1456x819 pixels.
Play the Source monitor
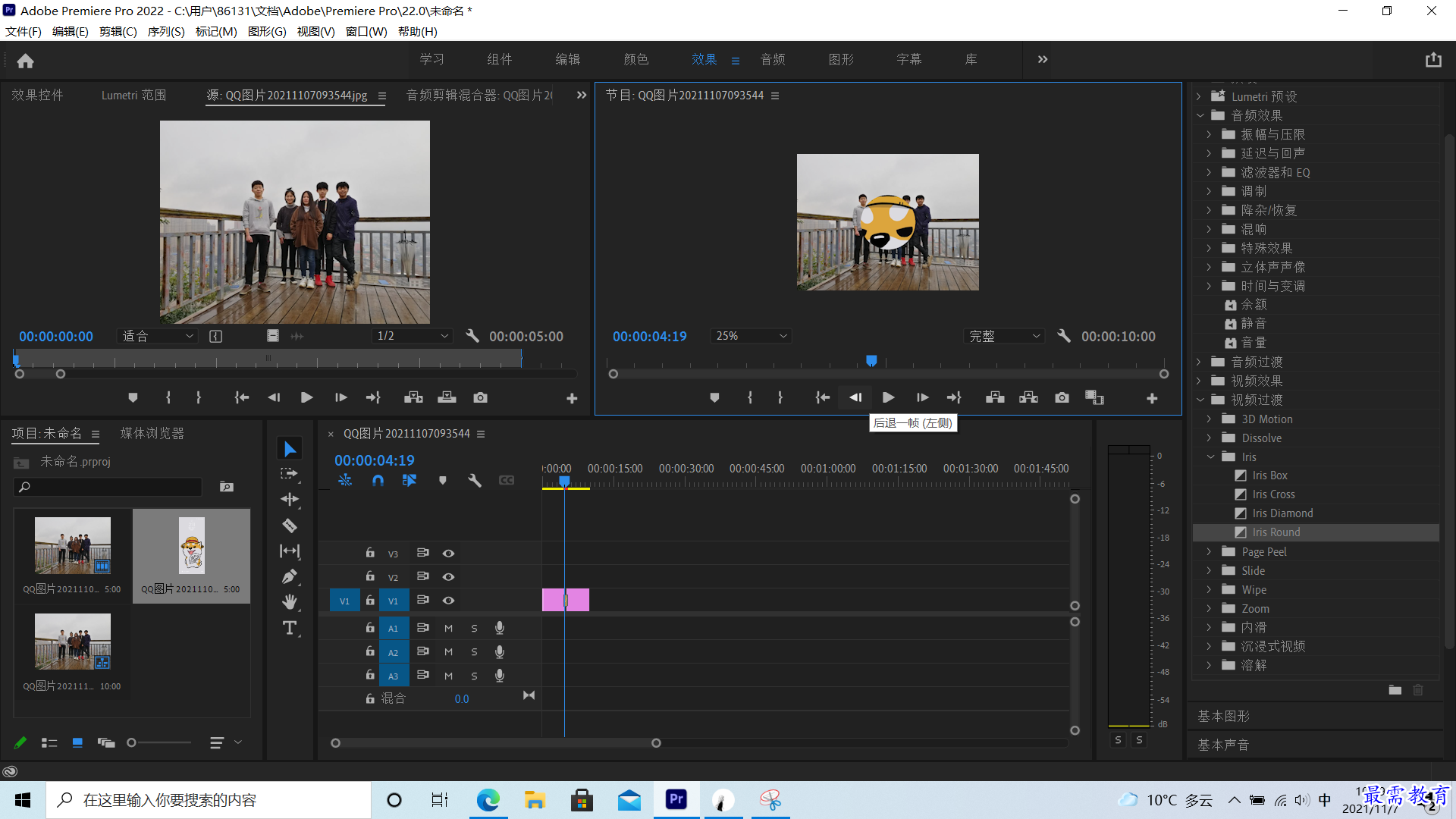(306, 397)
